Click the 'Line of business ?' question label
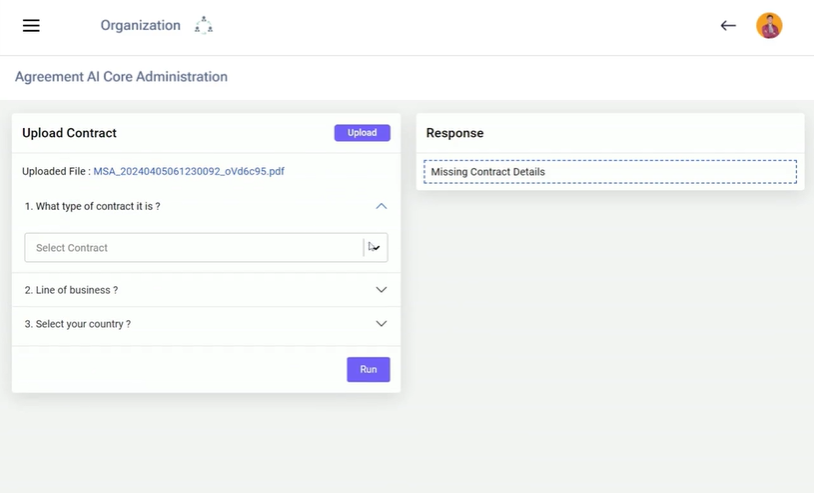 [71, 290]
